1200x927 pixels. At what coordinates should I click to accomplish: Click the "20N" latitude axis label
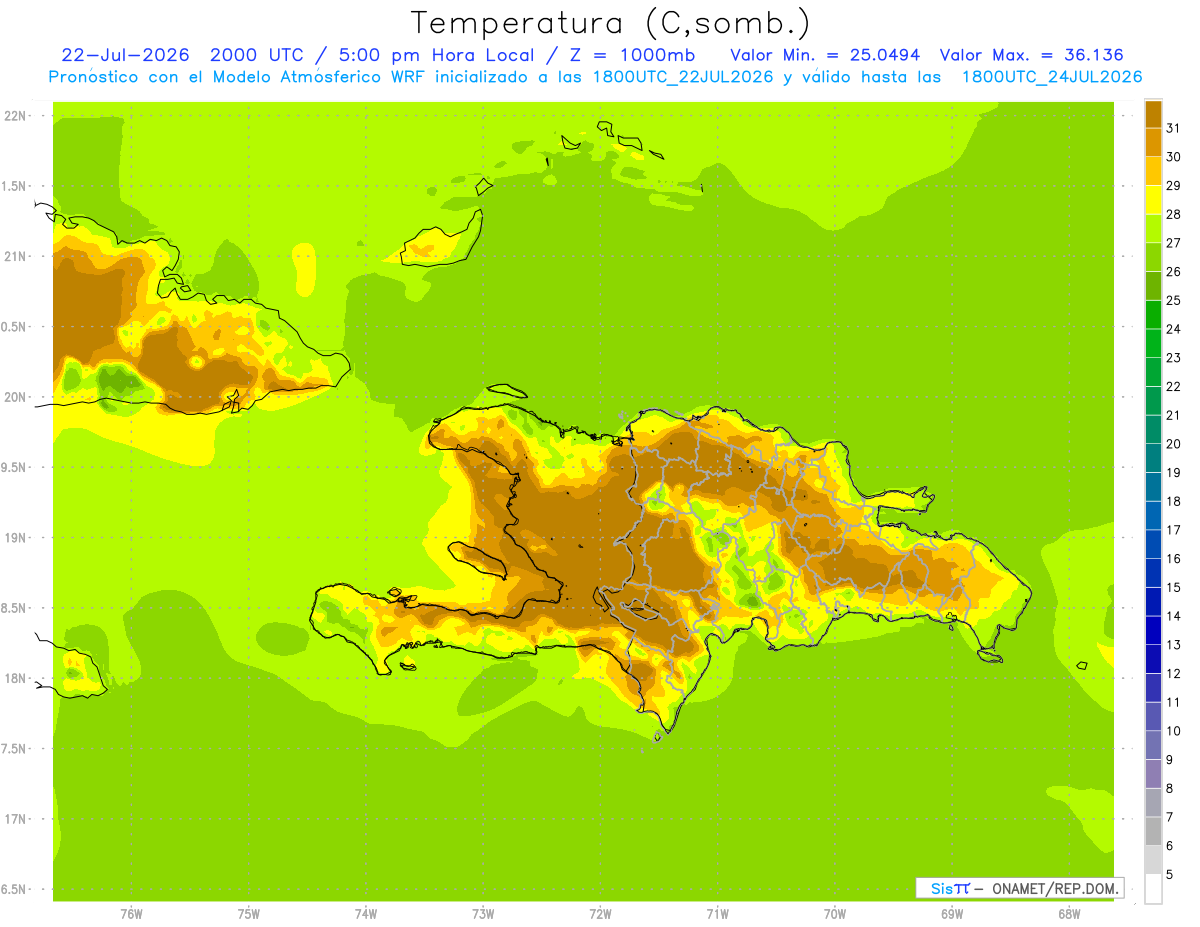pos(14,397)
